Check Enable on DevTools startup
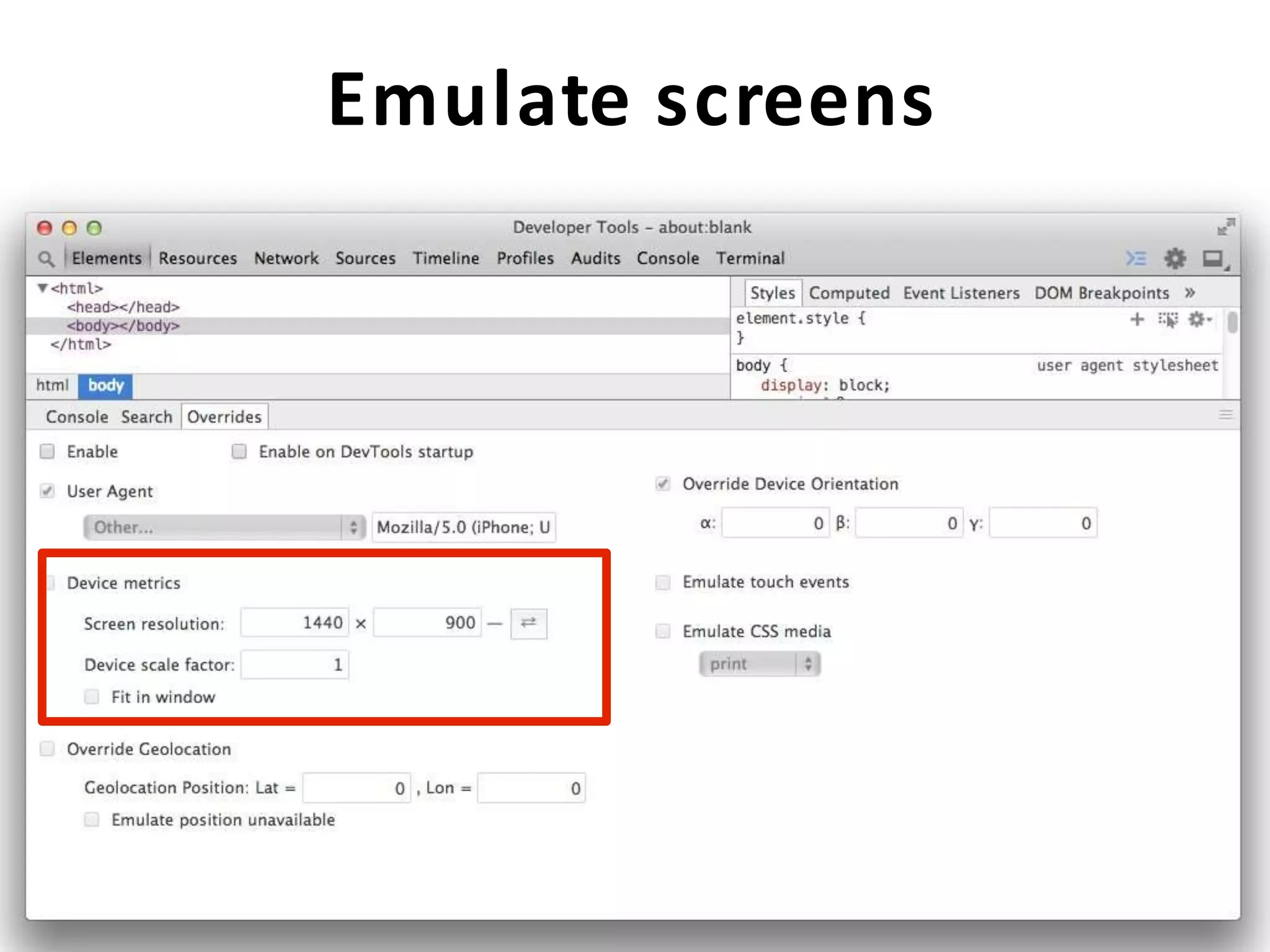This screenshot has width=1270, height=952. pyautogui.click(x=239, y=451)
